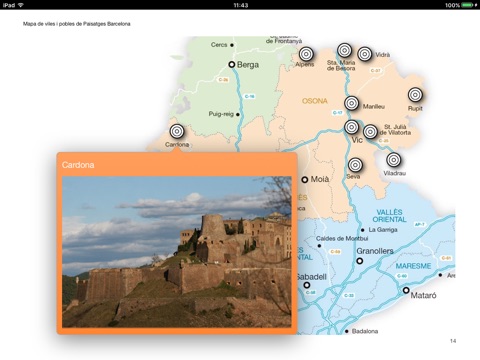Tap the Cardona popup title

click(78, 165)
